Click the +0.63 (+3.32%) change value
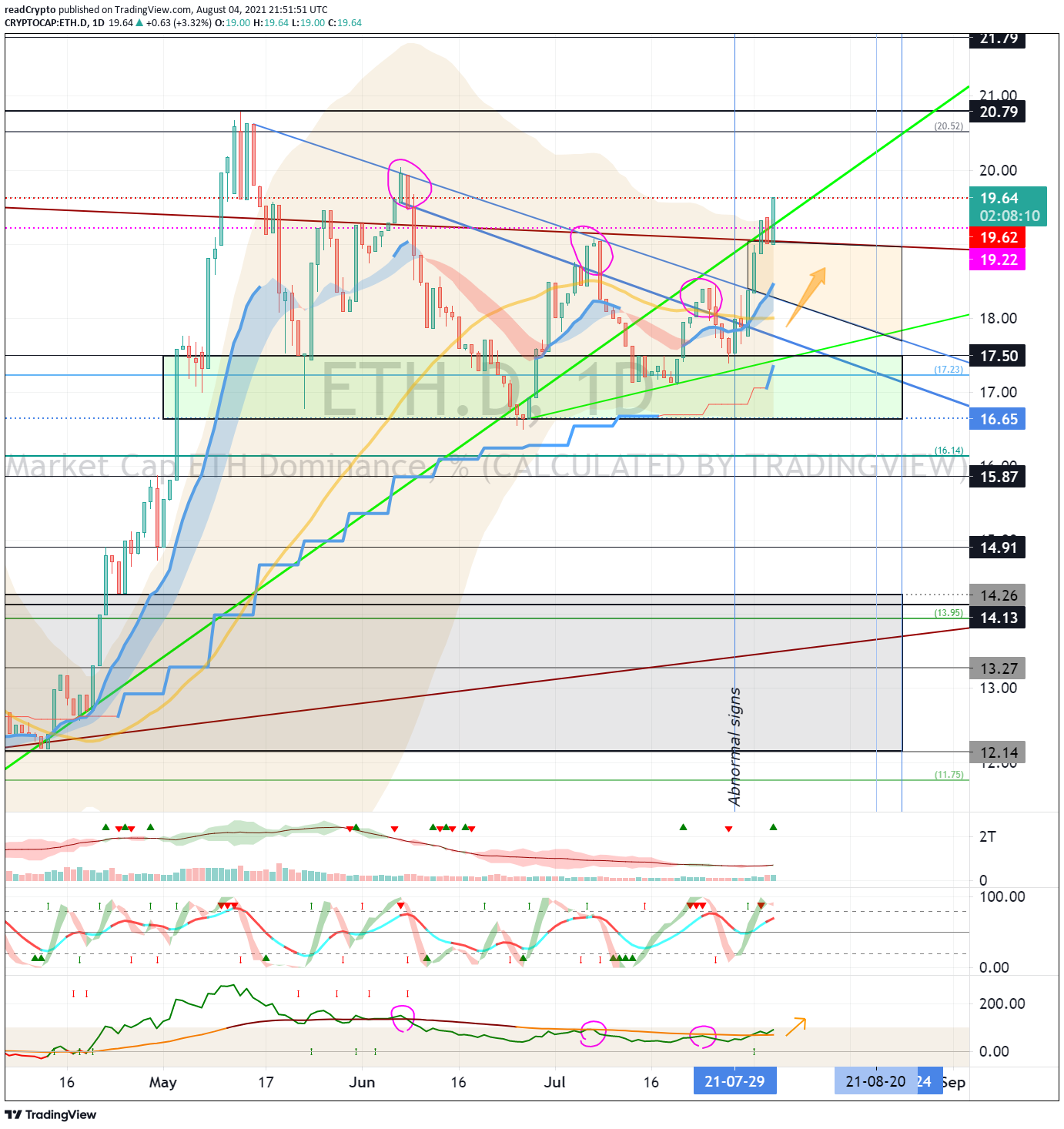The width and height of the screenshot is (1064, 1129). [x=179, y=23]
